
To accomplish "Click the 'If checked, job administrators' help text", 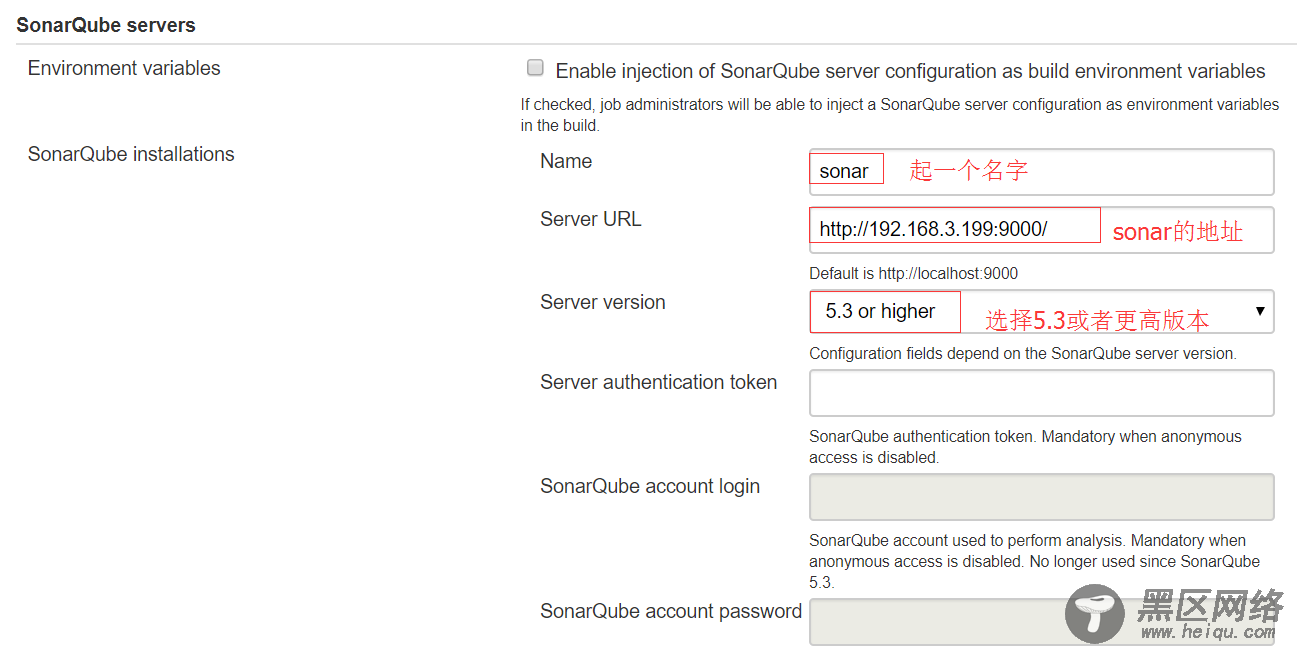I will (x=900, y=115).
